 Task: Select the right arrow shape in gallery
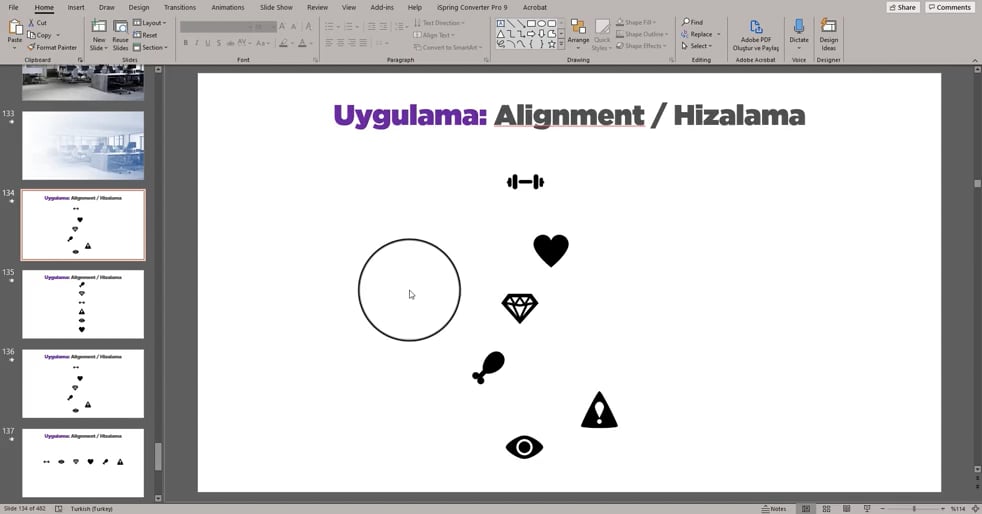coord(531,34)
